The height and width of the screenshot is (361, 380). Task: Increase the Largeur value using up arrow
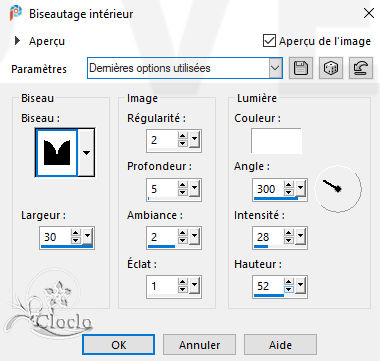click(x=76, y=233)
